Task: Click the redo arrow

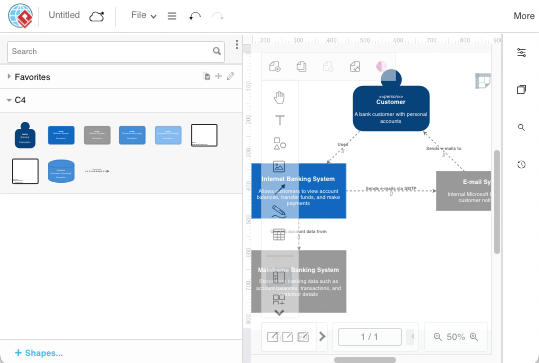Action: coord(218,16)
